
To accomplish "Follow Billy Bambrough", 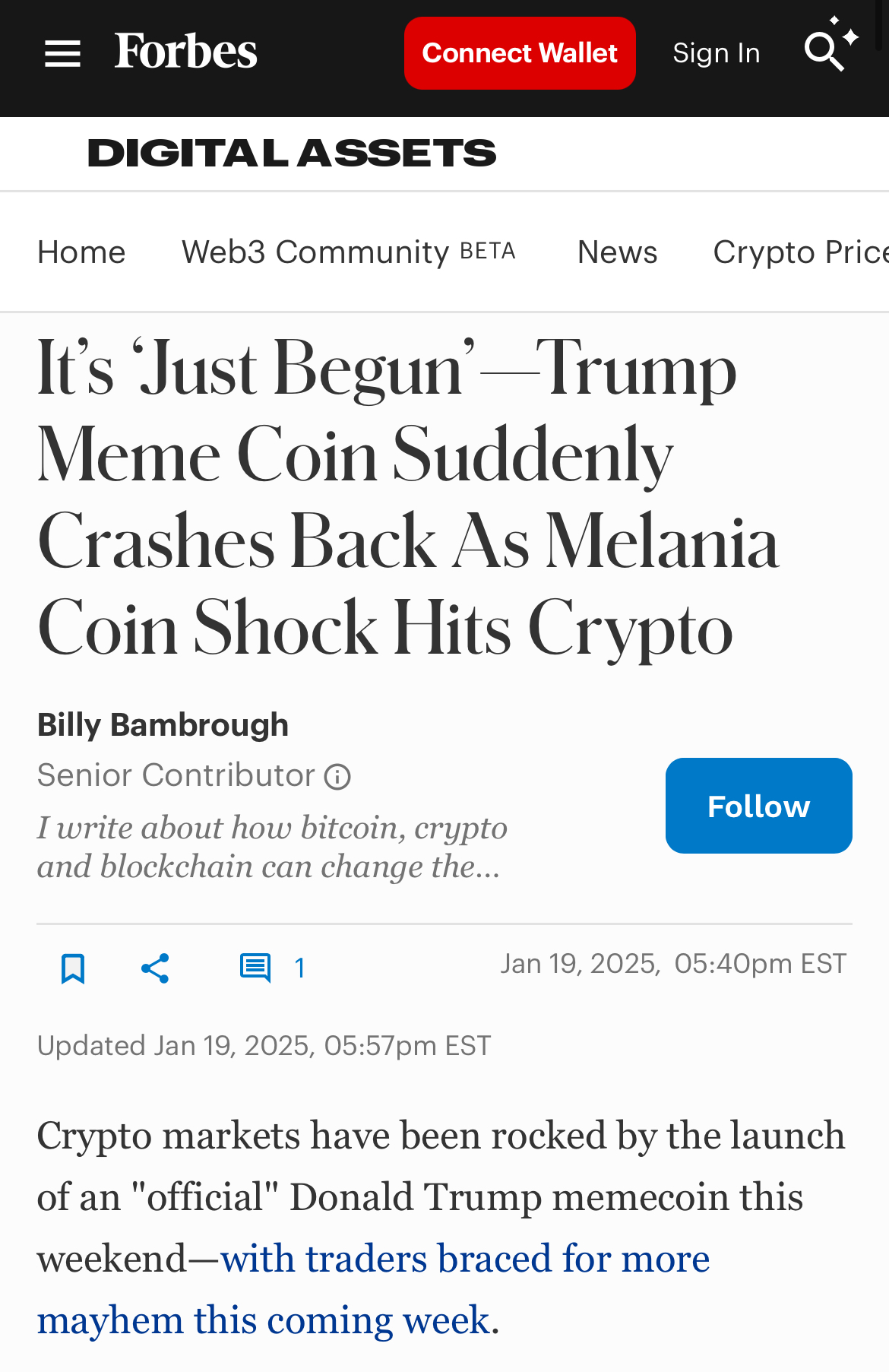I will point(758,806).
